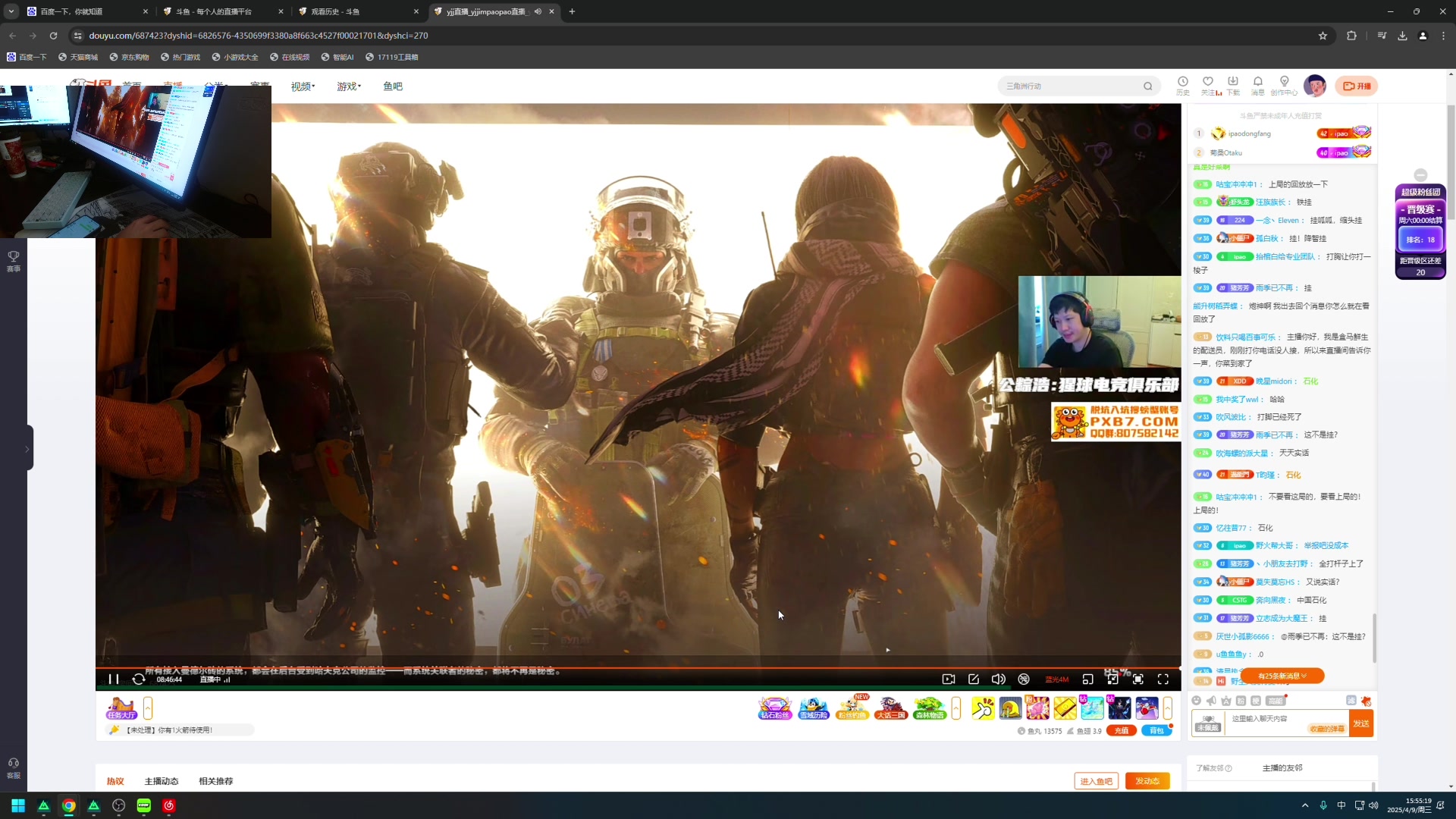Send the yellow clapping hand gift
Image resolution: width=1456 pixels, height=819 pixels.
coord(983,708)
